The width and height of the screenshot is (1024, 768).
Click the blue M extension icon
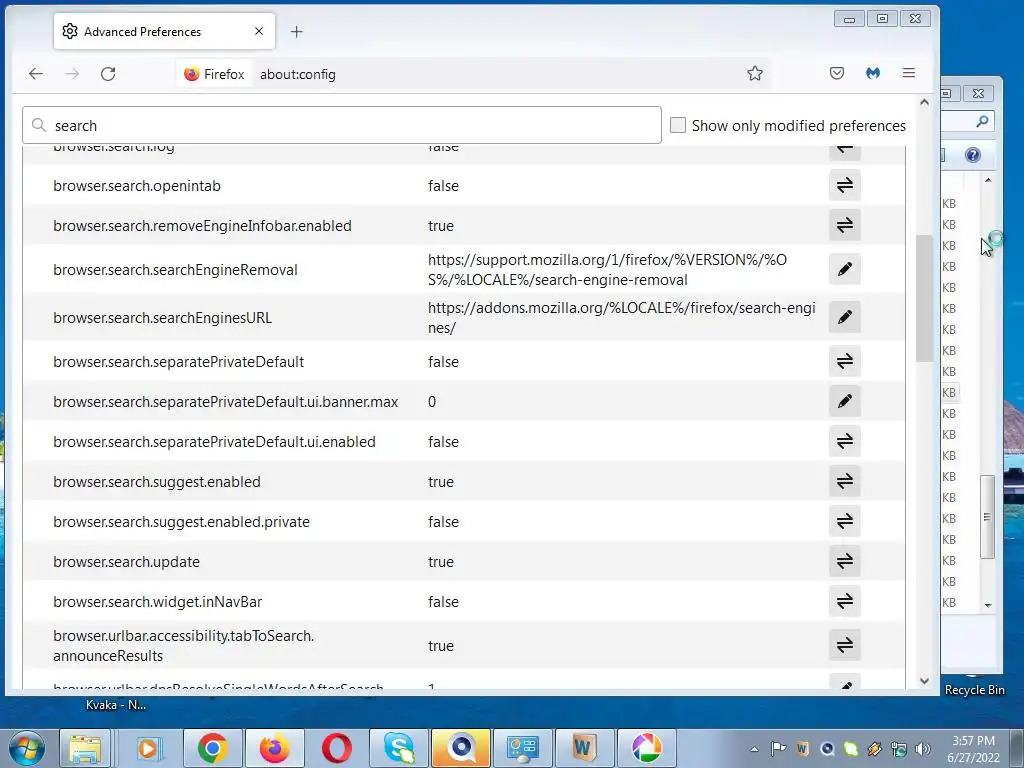pos(873,73)
